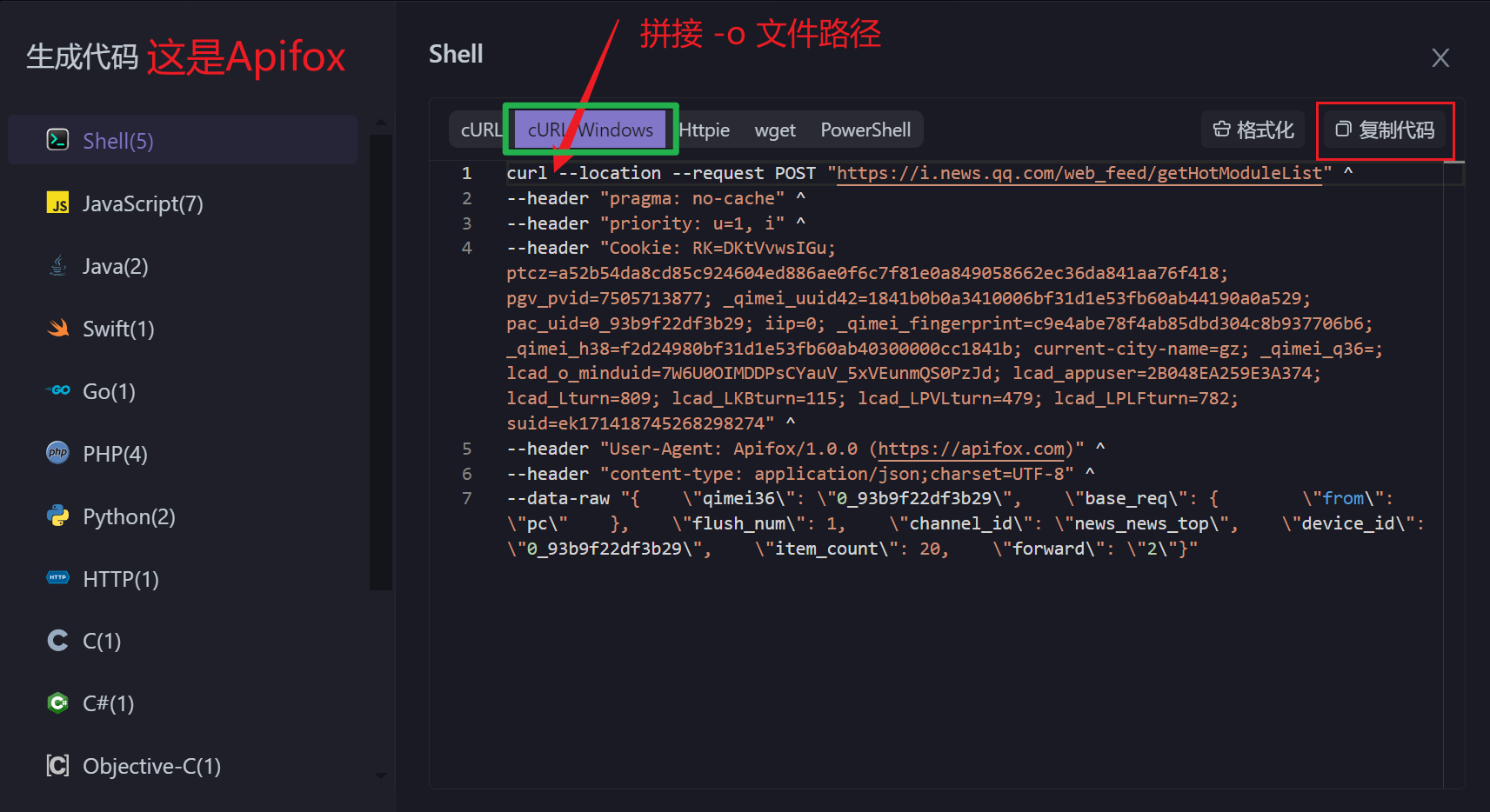1490x812 pixels.
Task: Choose the Java(2) coffee icon
Action: pyautogui.click(x=57, y=266)
